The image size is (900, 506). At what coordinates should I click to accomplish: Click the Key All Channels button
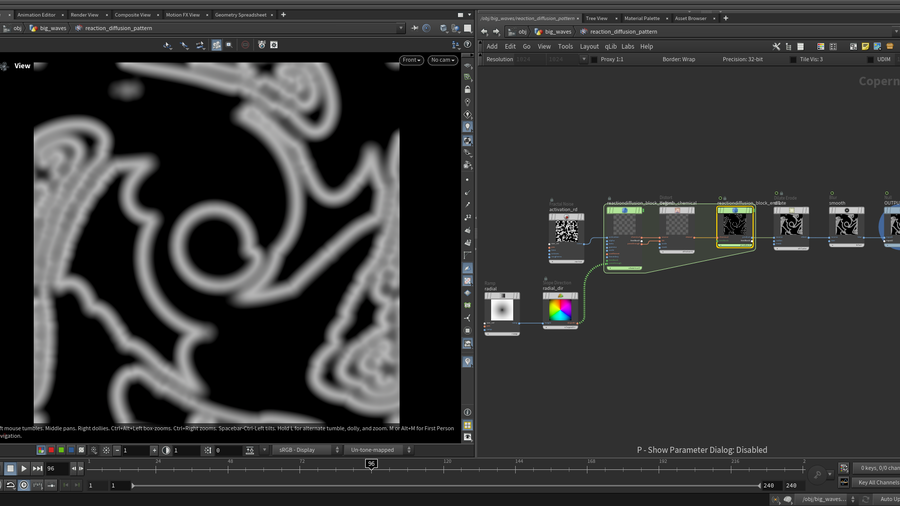coord(878,482)
